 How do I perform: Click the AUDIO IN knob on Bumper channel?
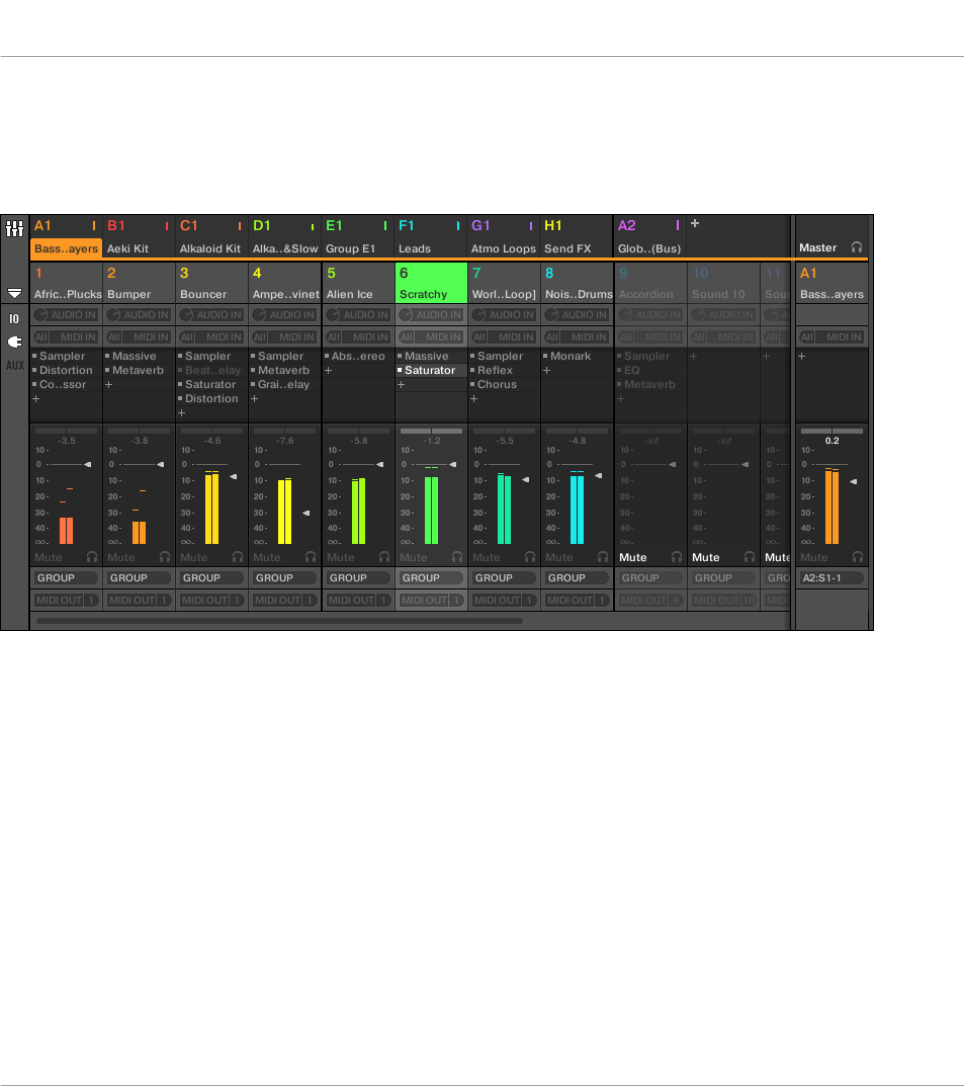114,314
